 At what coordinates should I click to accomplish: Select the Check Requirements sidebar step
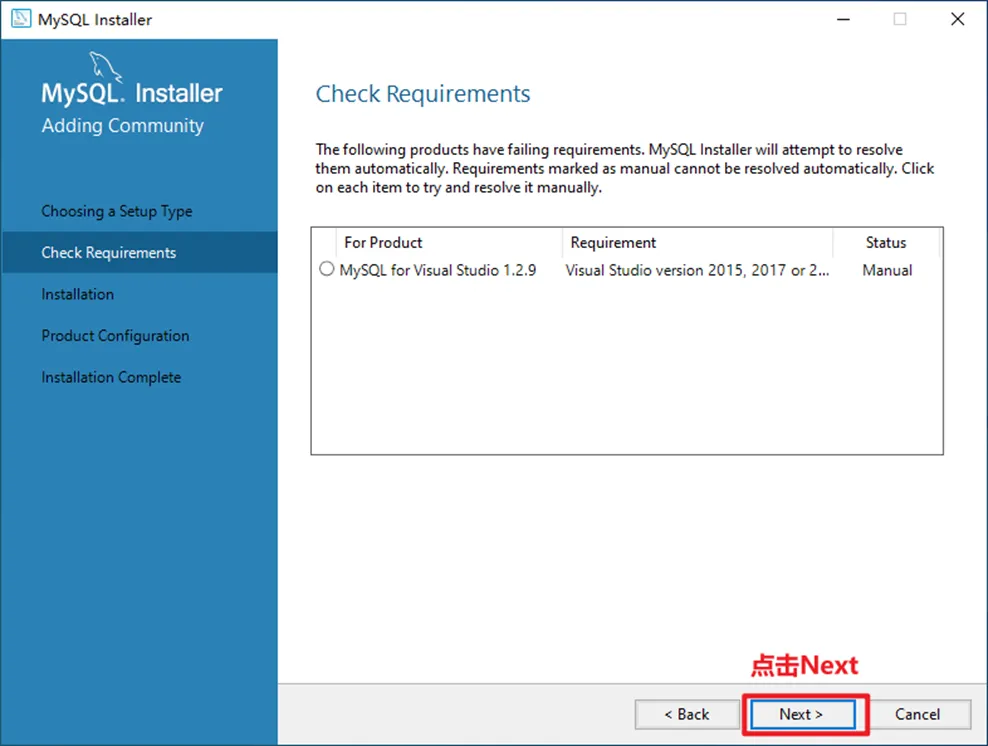pyautogui.click(x=108, y=253)
